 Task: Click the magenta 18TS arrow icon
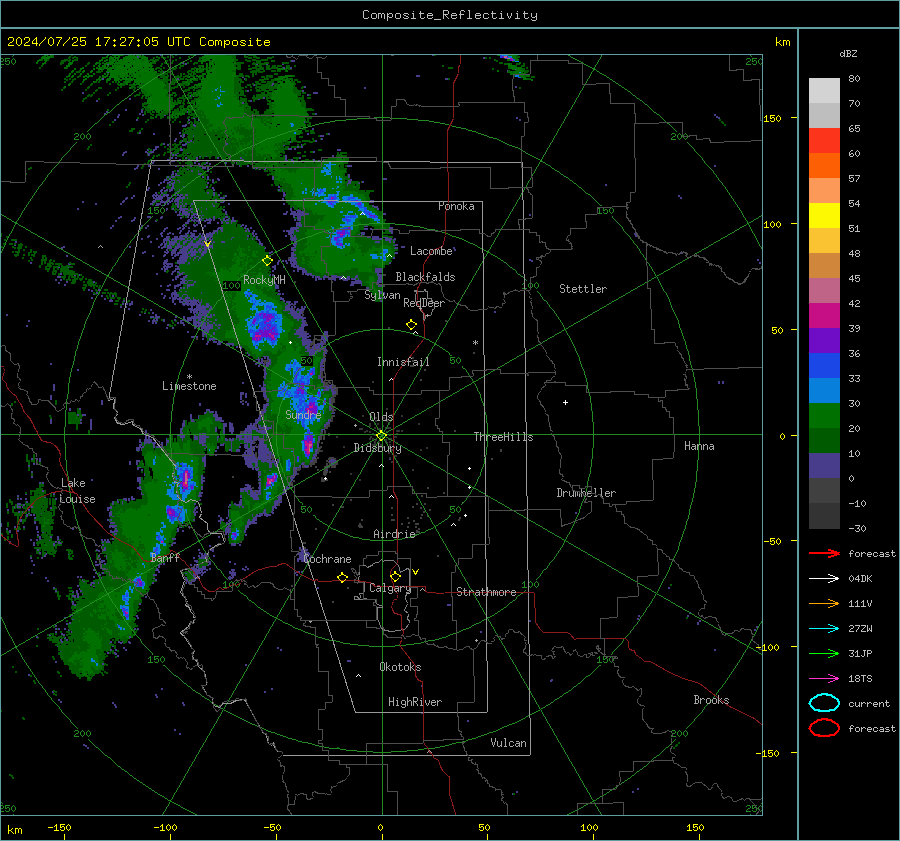pyautogui.click(x=824, y=679)
